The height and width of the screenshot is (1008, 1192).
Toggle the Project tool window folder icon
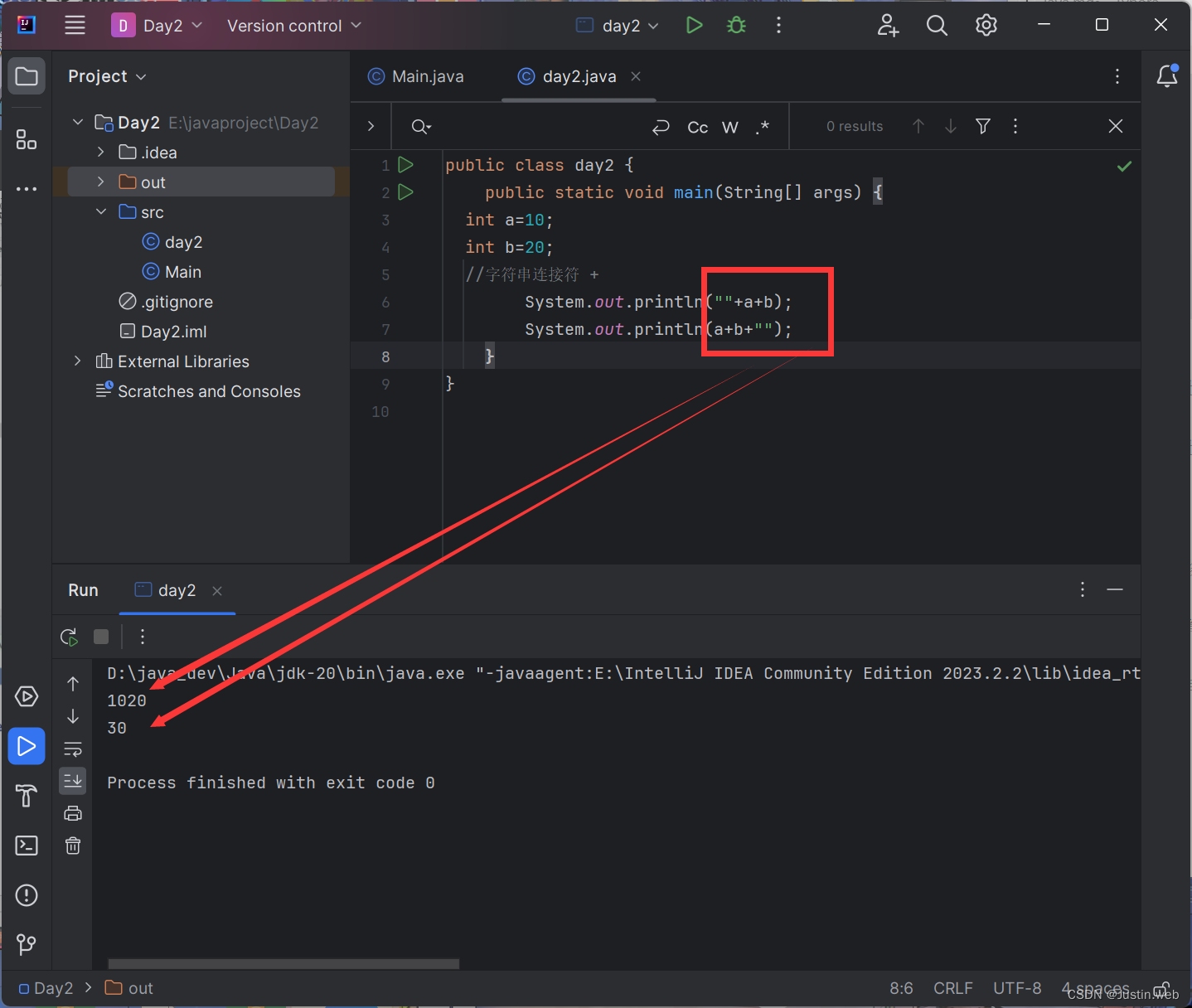pyautogui.click(x=27, y=76)
